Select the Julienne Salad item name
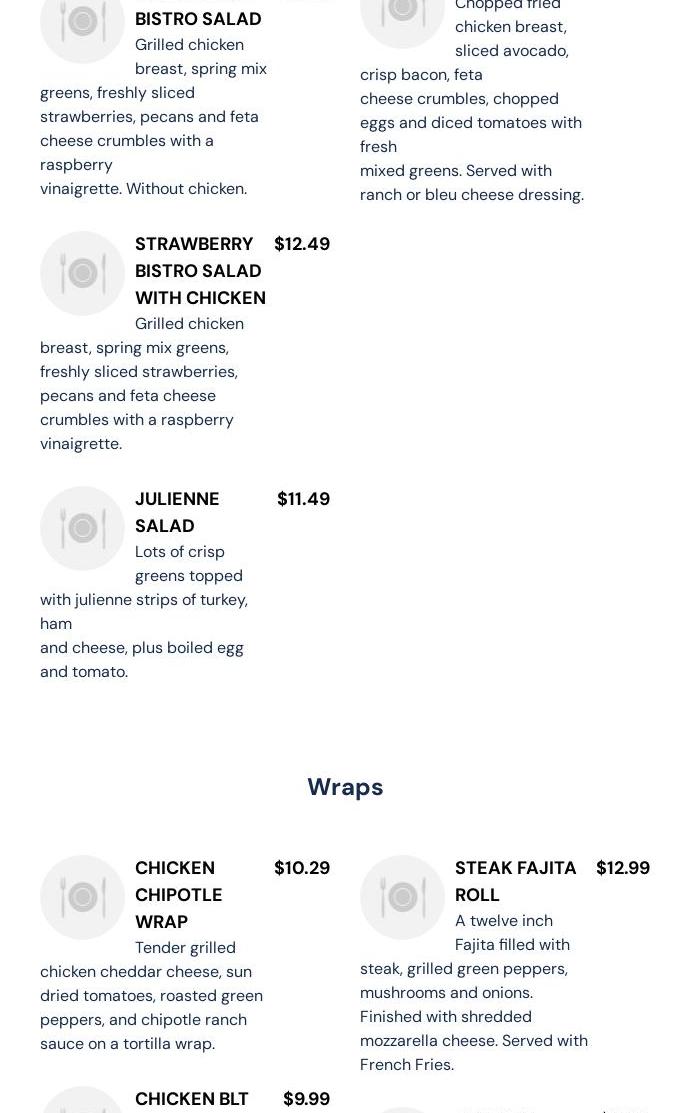Viewport: 690px width, 1113px height. click(177, 511)
